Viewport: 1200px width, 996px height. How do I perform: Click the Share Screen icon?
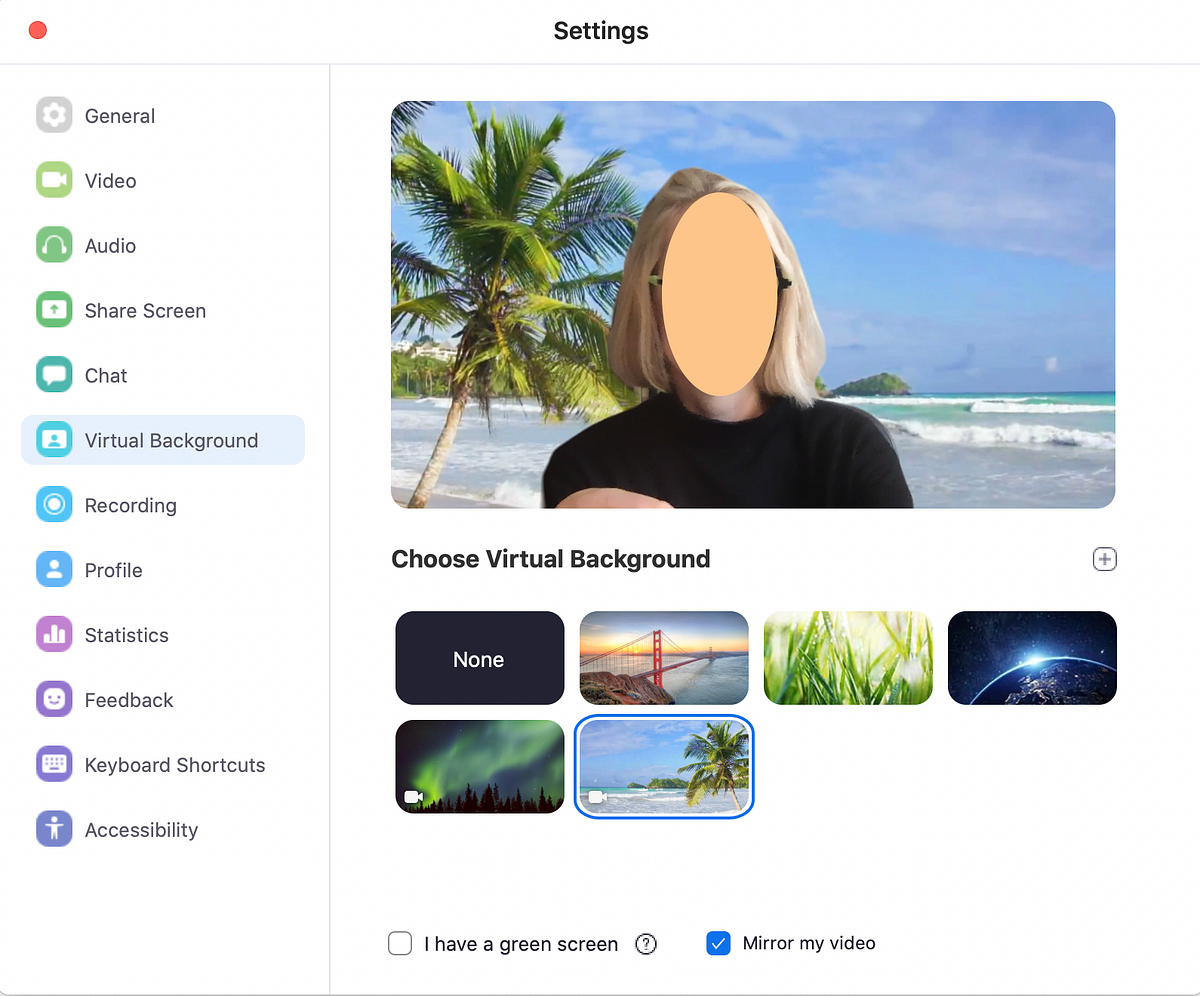(54, 311)
